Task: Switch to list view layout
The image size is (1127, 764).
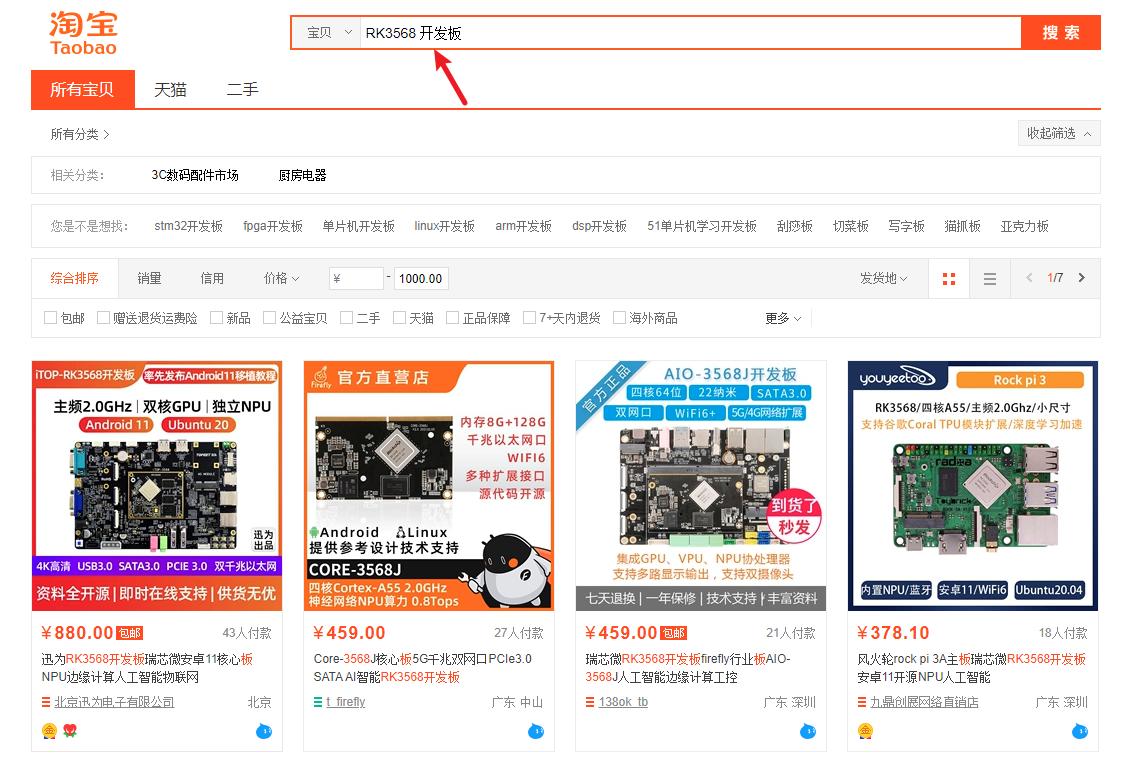Action: tap(990, 279)
